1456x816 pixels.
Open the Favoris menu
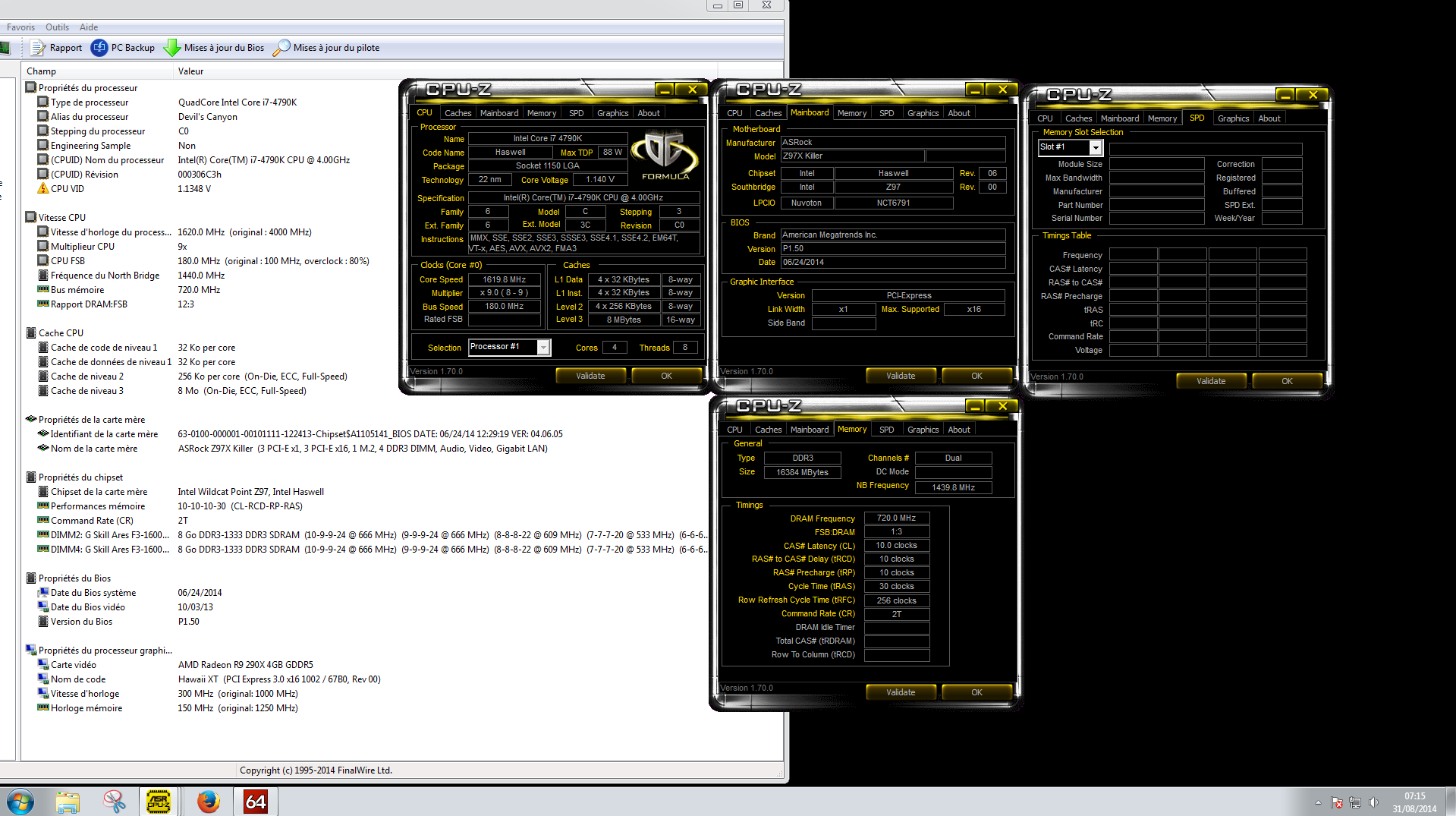(x=20, y=27)
